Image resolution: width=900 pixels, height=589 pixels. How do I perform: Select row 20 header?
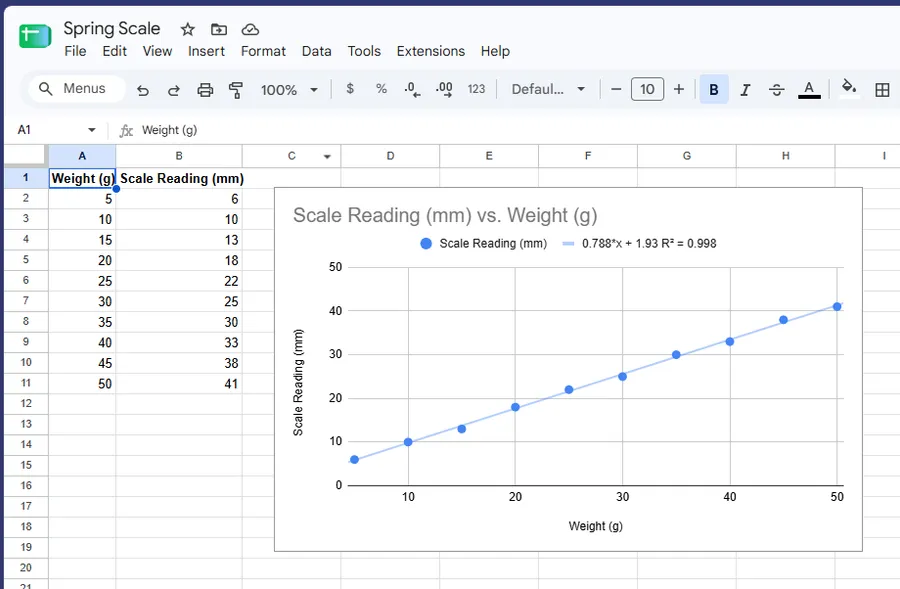pyautogui.click(x=26, y=568)
